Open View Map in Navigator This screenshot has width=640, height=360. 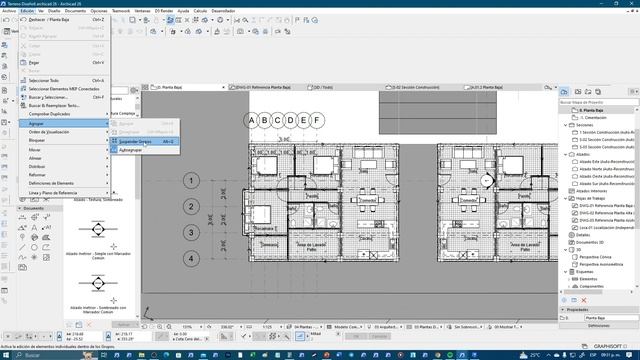click(x=578, y=92)
